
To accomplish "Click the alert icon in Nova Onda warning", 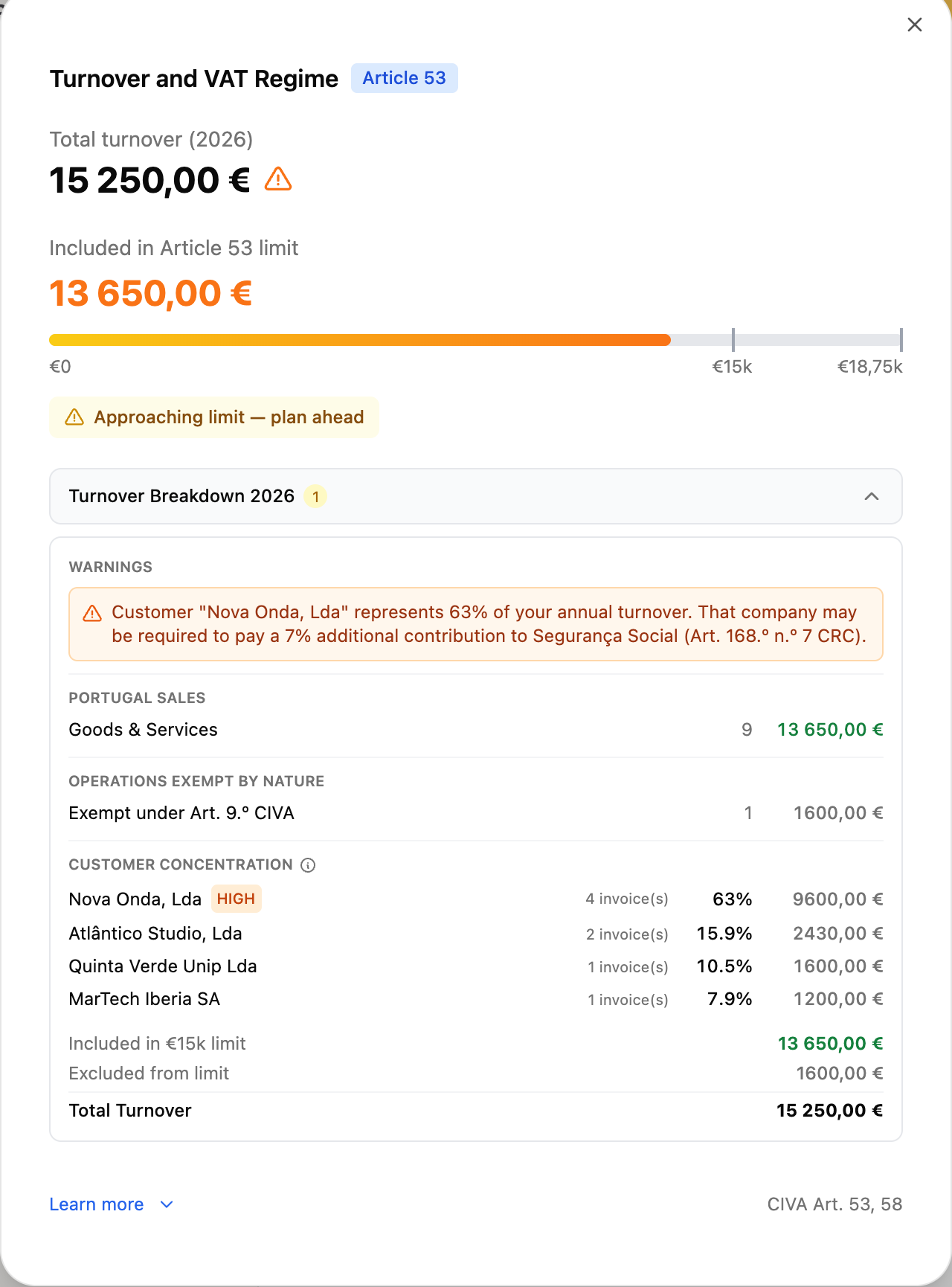I will pyautogui.click(x=92, y=613).
